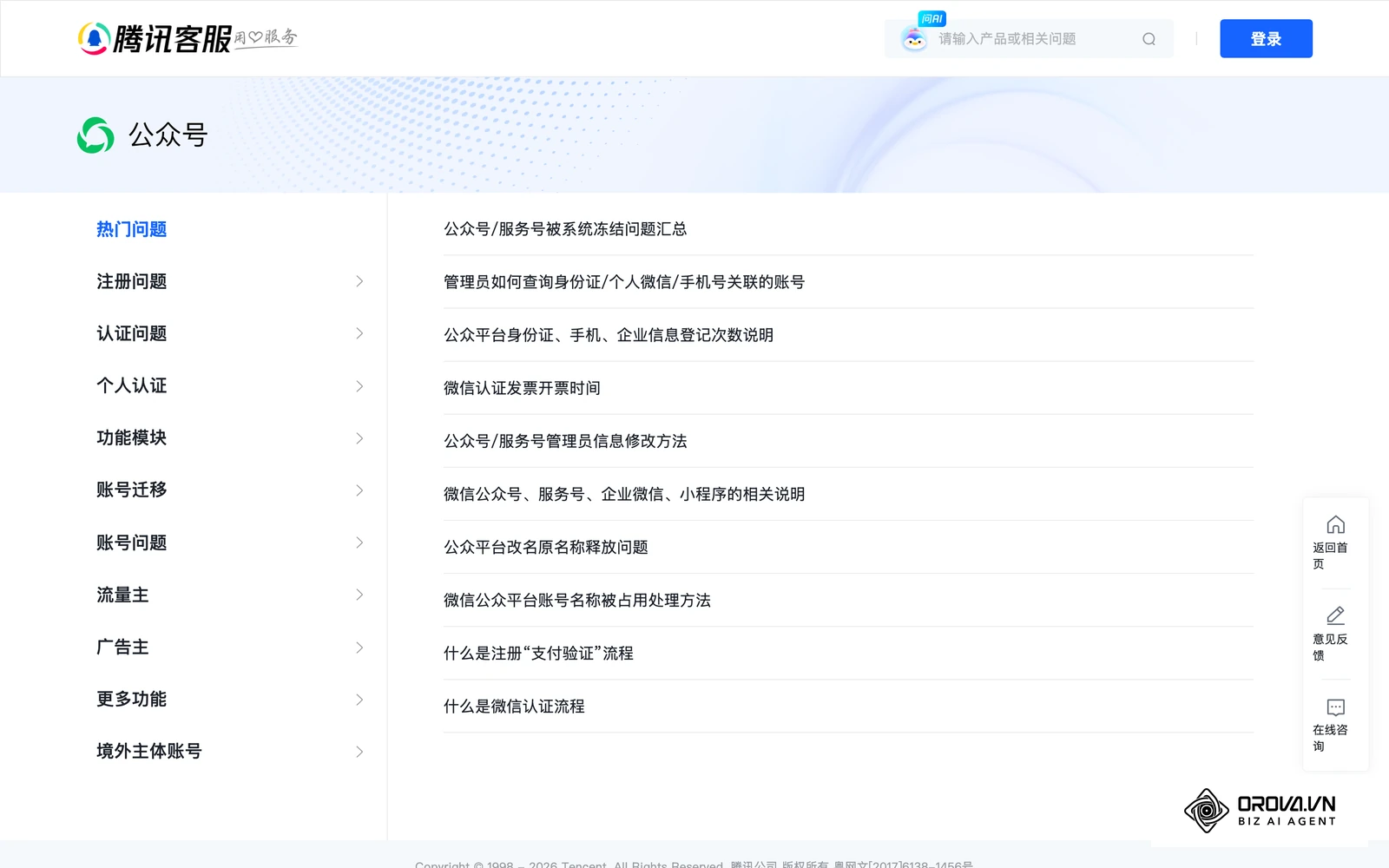Click the Tencent Customer Service logo
This screenshot has width=1389, height=868.
tap(188, 38)
